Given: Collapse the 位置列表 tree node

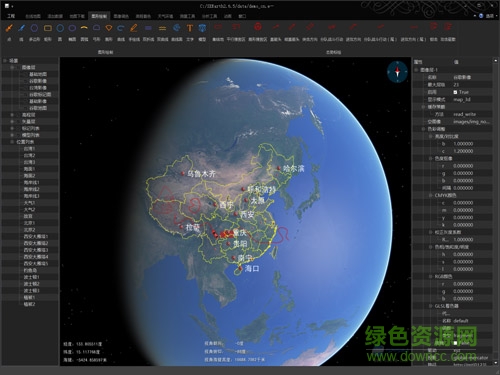Looking at the screenshot, I should click(12, 142).
